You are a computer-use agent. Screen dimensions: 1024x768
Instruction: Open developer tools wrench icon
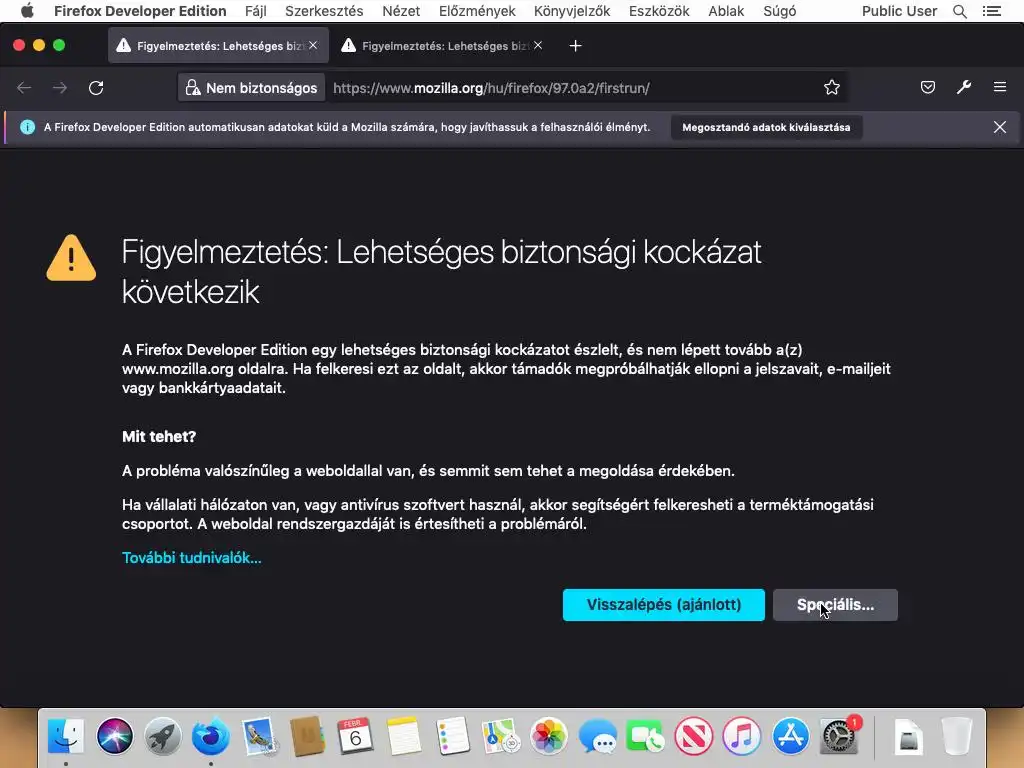[964, 88]
